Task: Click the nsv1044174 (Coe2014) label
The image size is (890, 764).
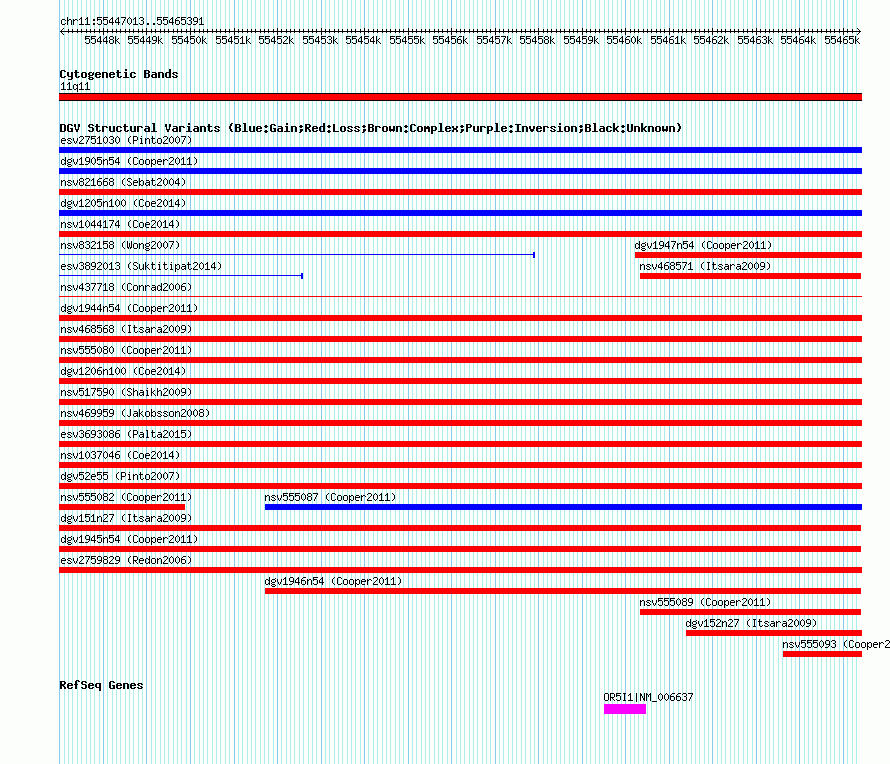Action: [x=120, y=224]
